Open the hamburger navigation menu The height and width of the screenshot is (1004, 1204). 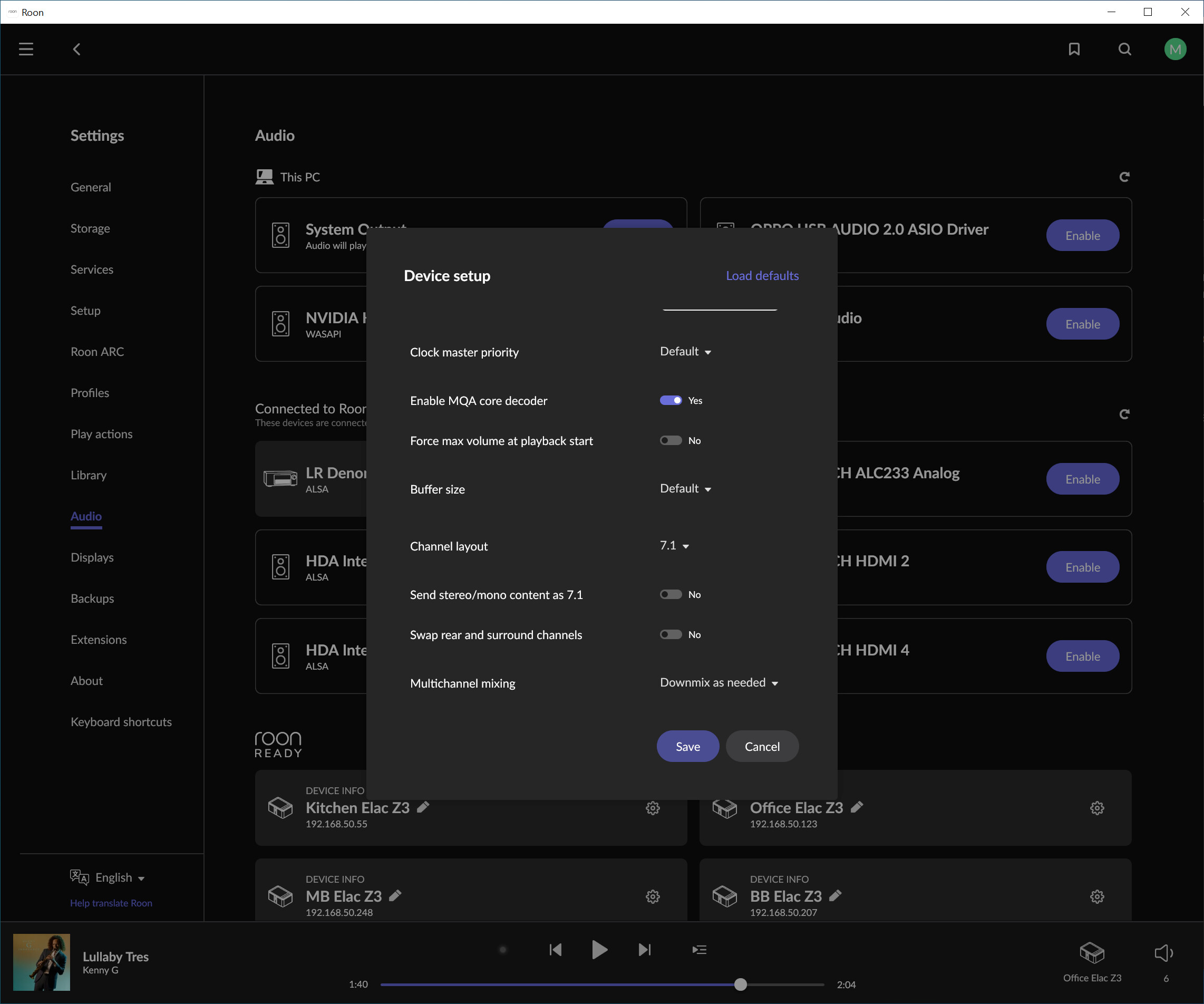[x=26, y=50]
